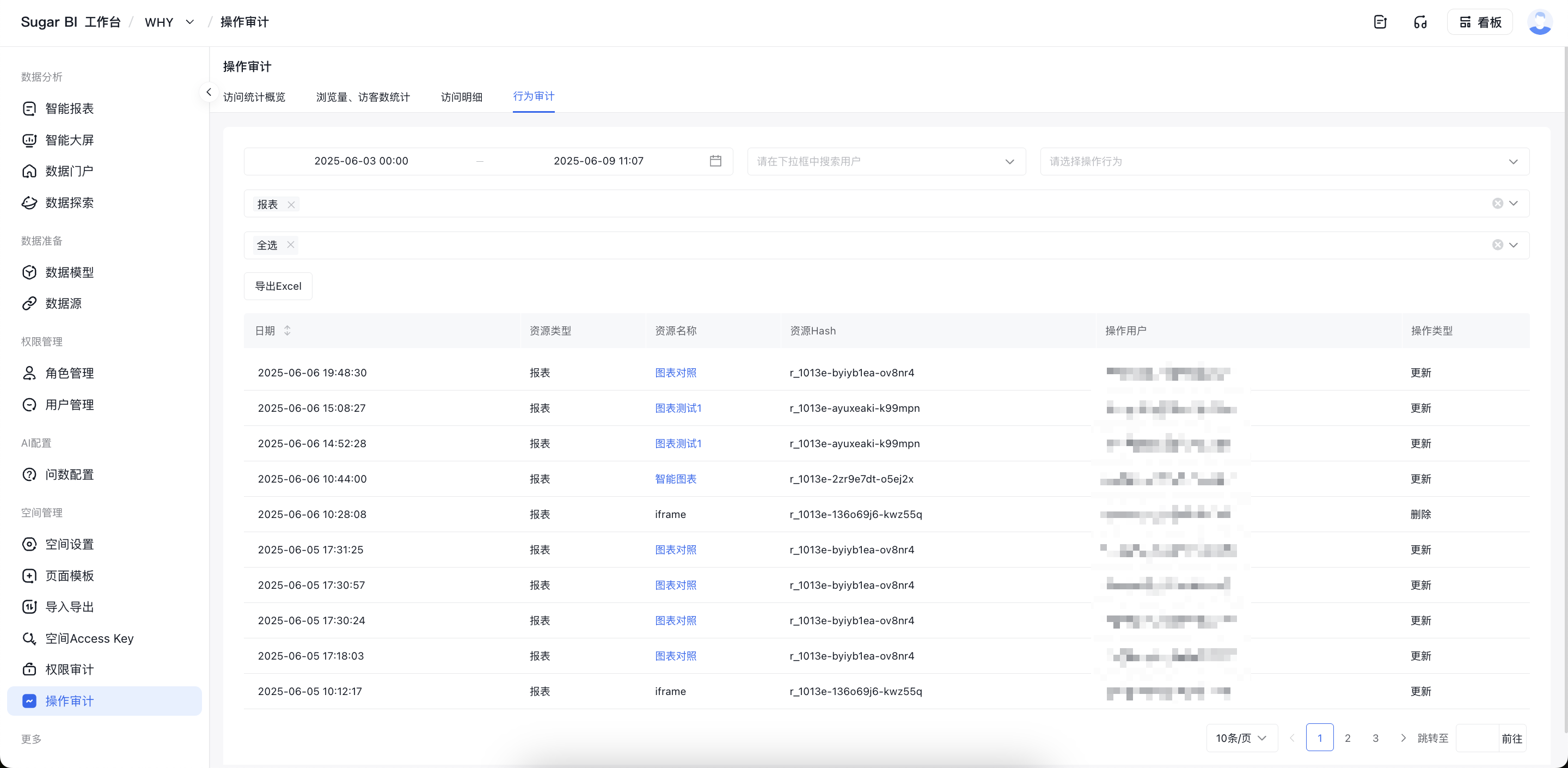Click the headset support icon

point(1420,22)
